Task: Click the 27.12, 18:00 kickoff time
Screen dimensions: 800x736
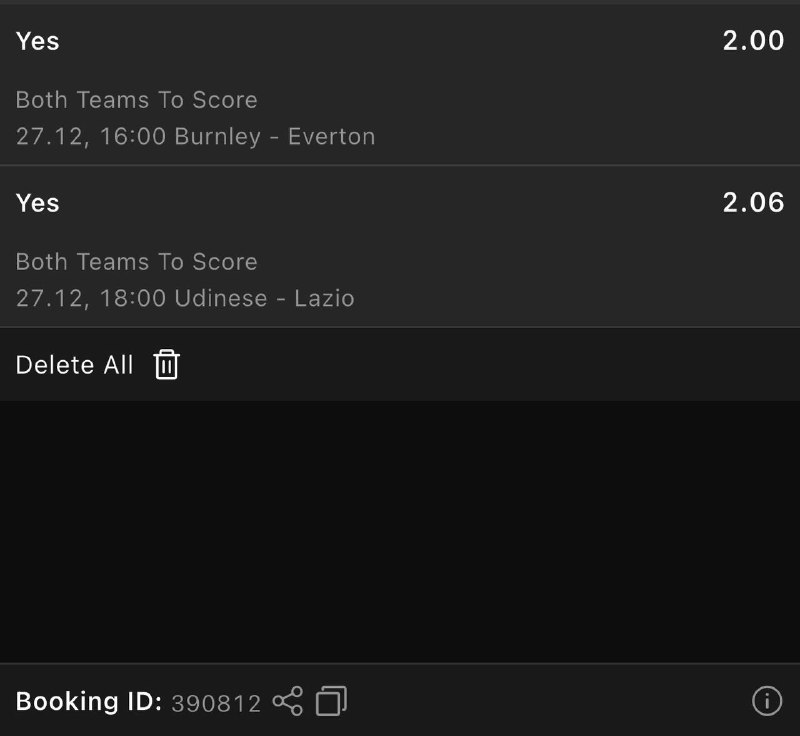Action: coord(91,298)
